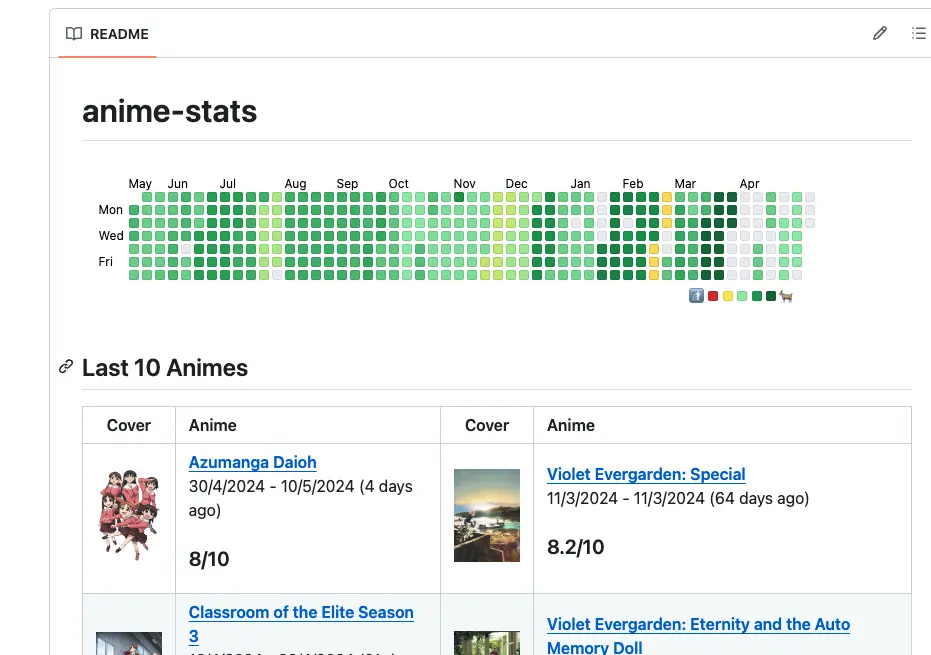Click the May month label on heatmap
931x655 pixels.
pyautogui.click(x=140, y=183)
